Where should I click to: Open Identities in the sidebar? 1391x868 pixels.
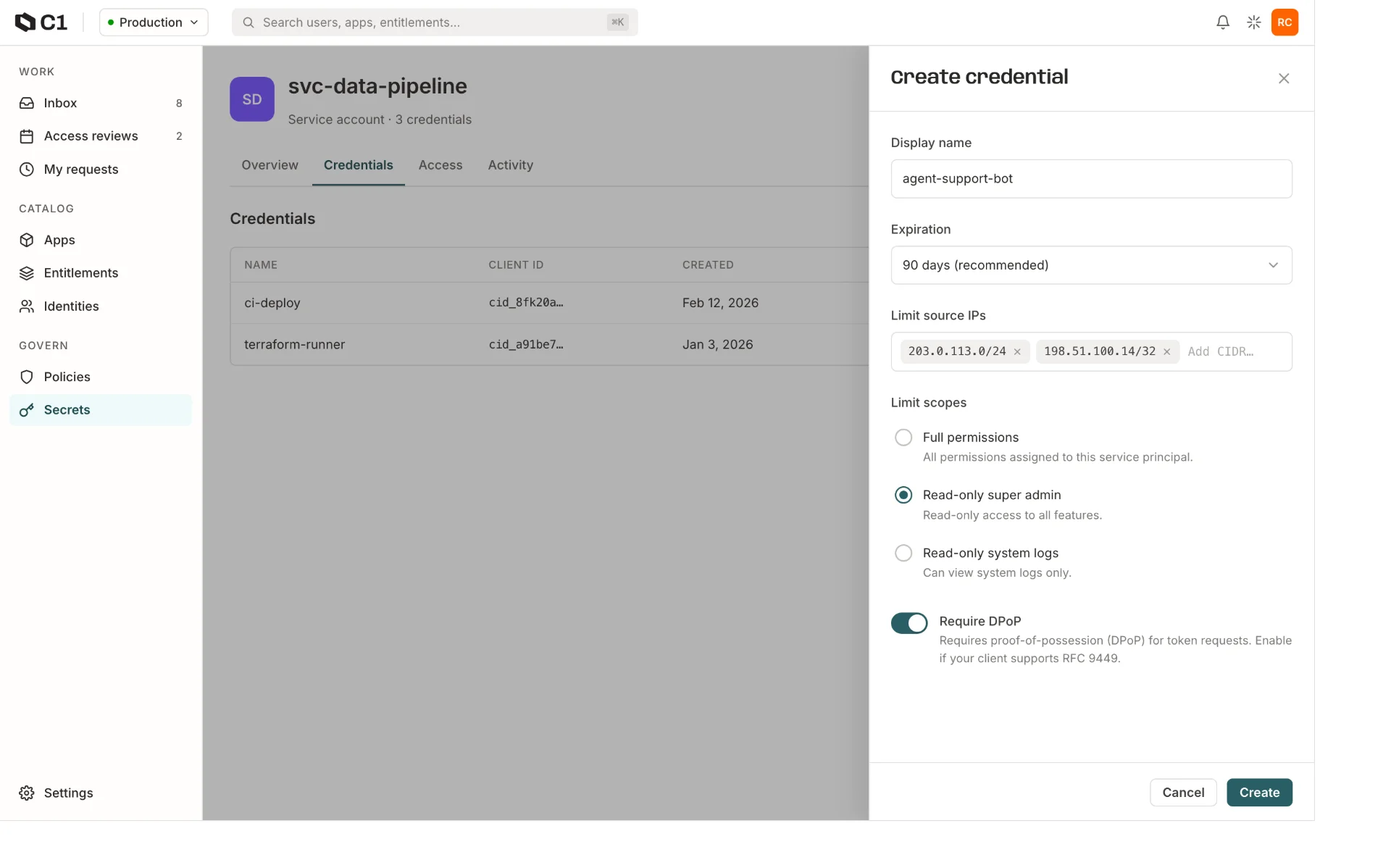click(101, 306)
